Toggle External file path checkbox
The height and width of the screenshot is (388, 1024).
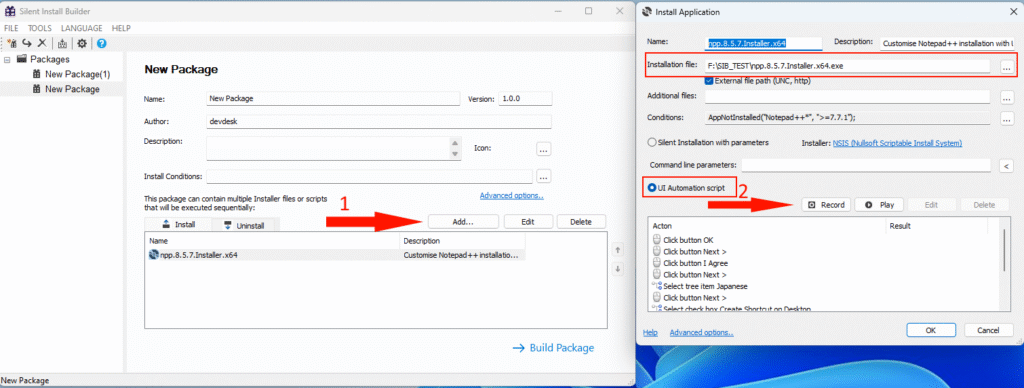(709, 81)
